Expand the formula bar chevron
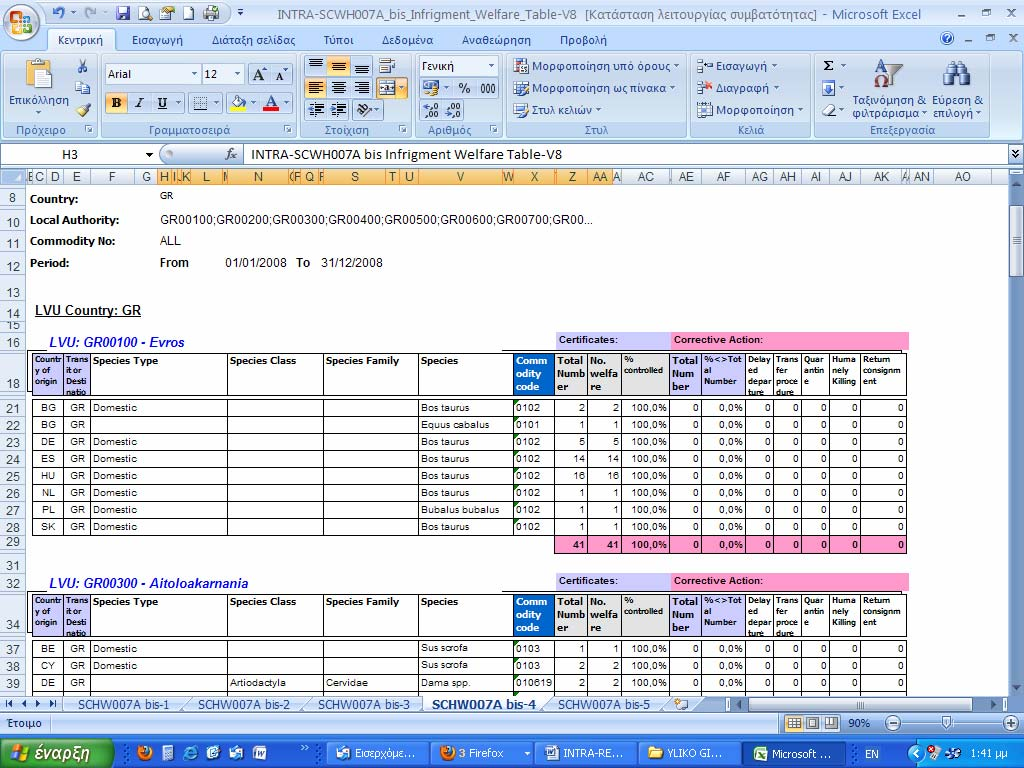This screenshot has height=768, width=1024. click(1015, 154)
